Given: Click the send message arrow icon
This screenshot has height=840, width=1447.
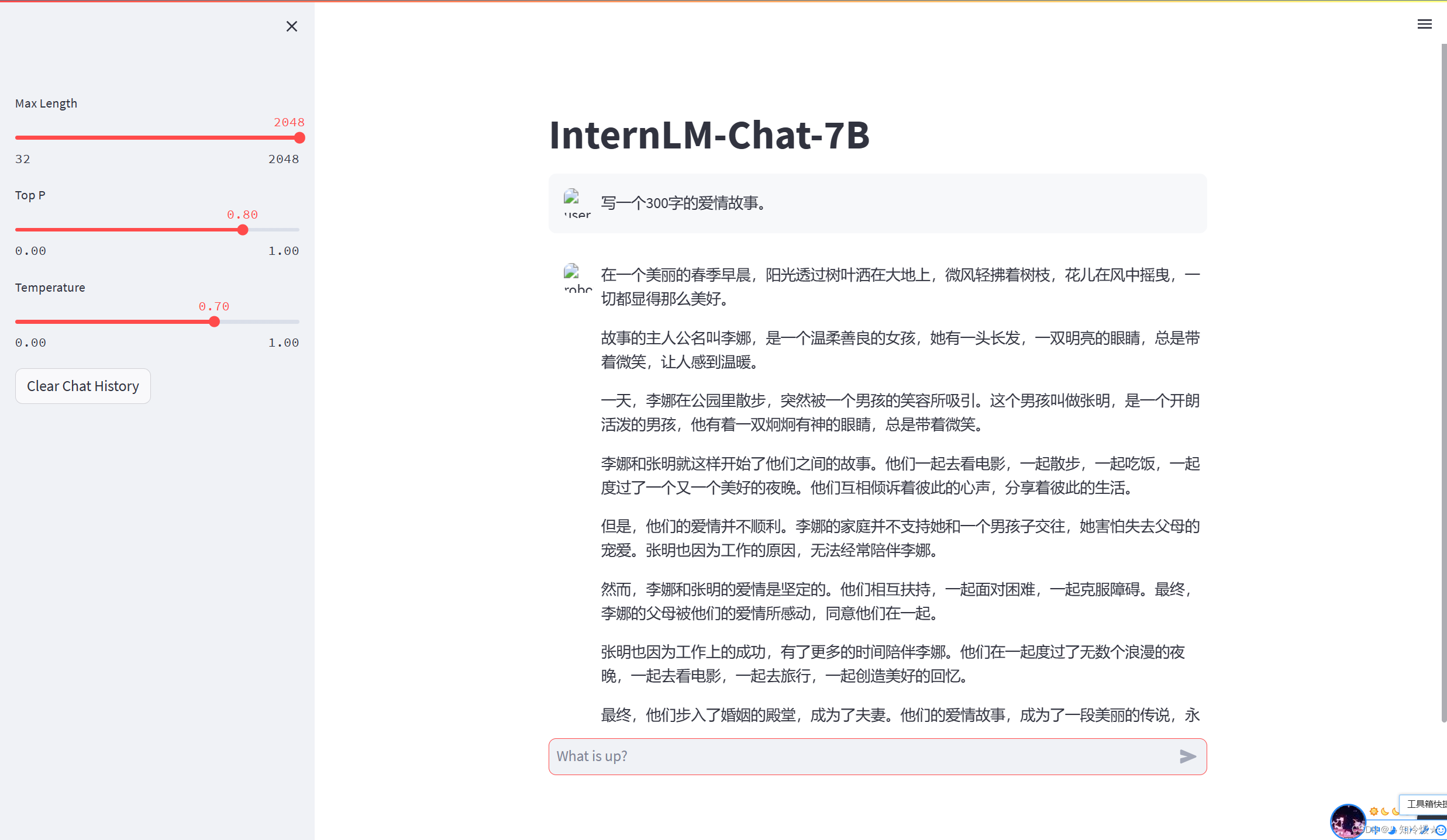Looking at the screenshot, I should pos(1187,756).
